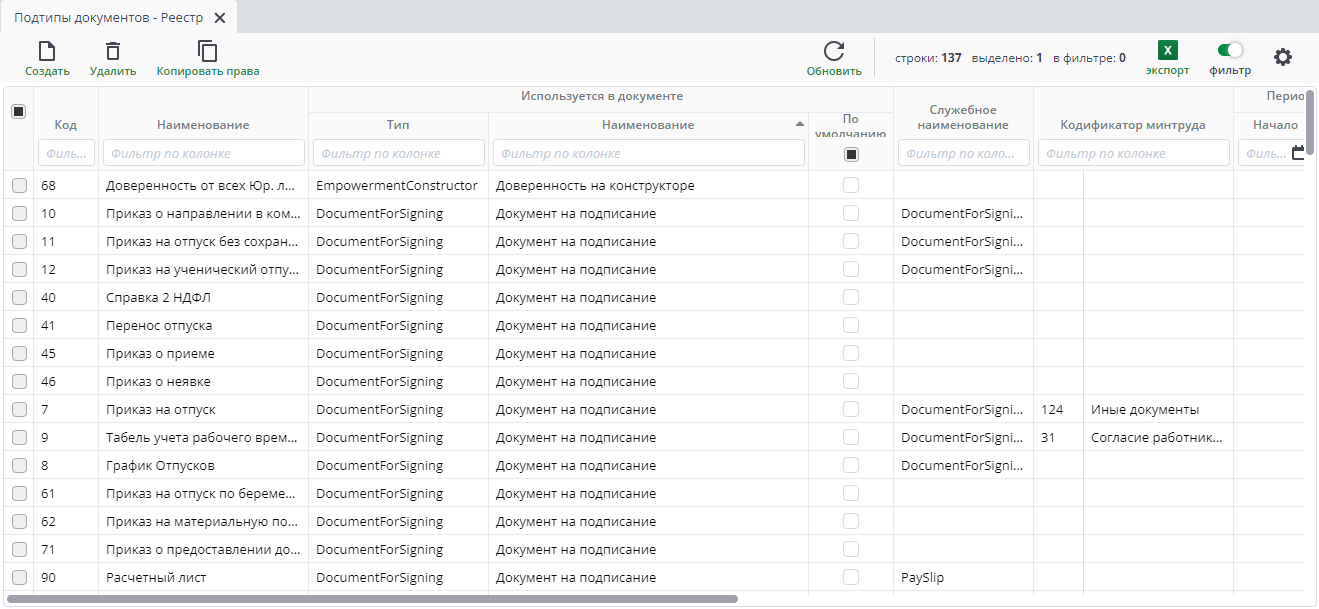The height and width of the screenshot is (609, 1319).
Task: Toggle the фильтр switch off
Action: point(1230,49)
